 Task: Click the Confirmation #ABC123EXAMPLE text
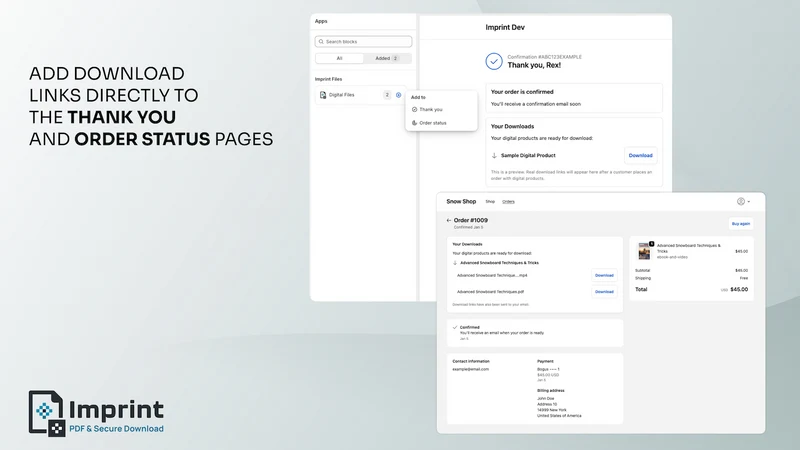(544, 57)
